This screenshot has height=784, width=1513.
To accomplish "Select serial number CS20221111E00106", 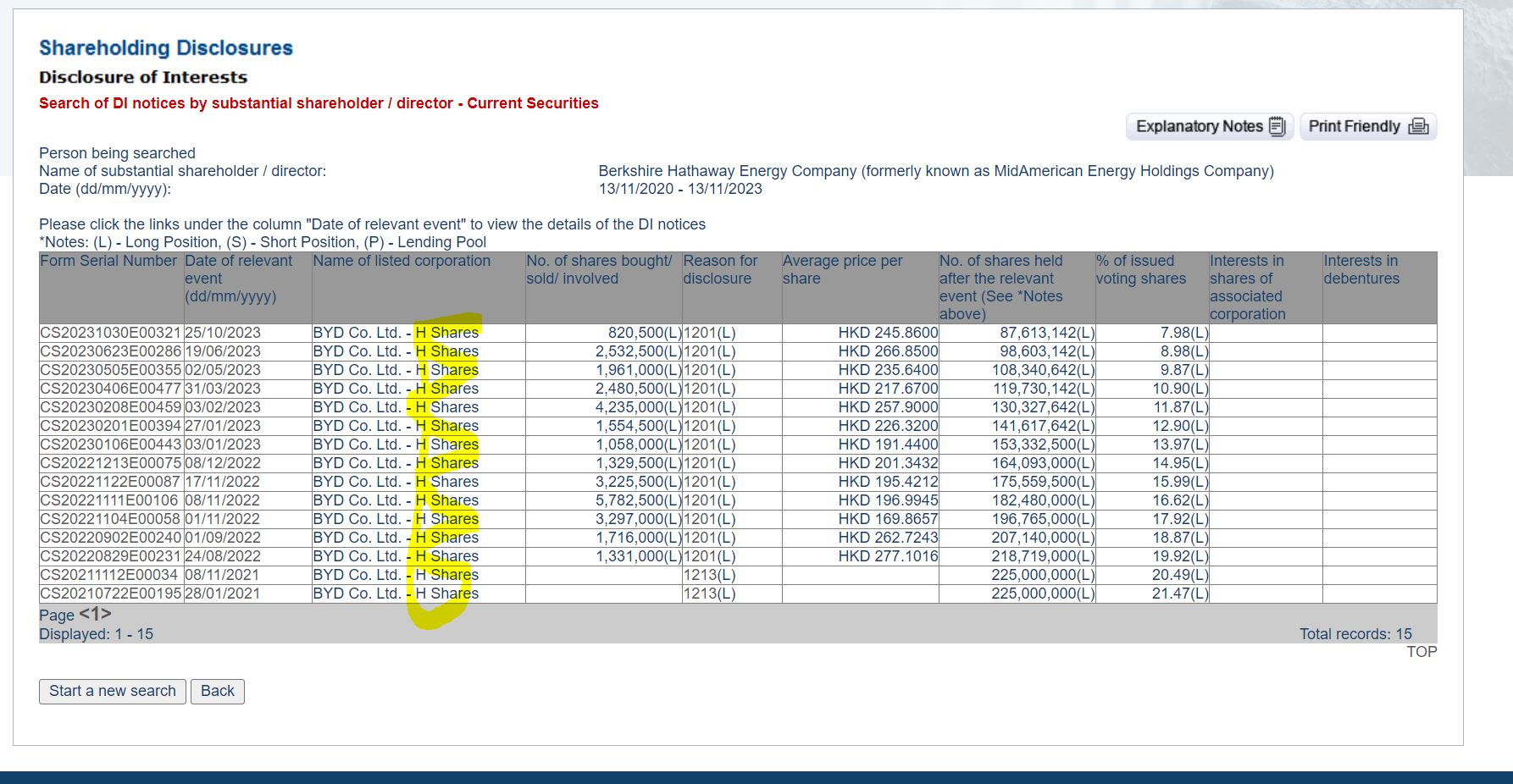I will click(x=111, y=500).
